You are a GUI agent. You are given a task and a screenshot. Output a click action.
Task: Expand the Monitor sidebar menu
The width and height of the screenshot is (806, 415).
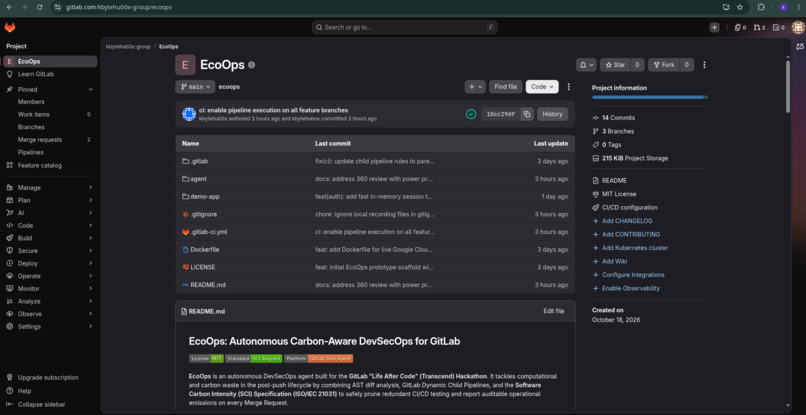click(x=49, y=288)
